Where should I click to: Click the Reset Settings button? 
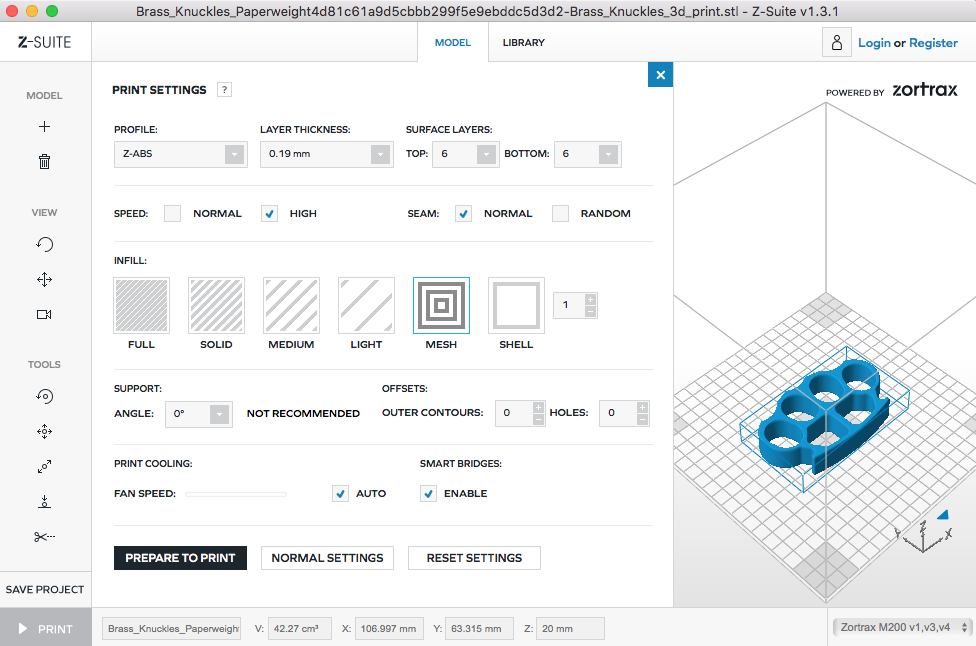point(474,558)
